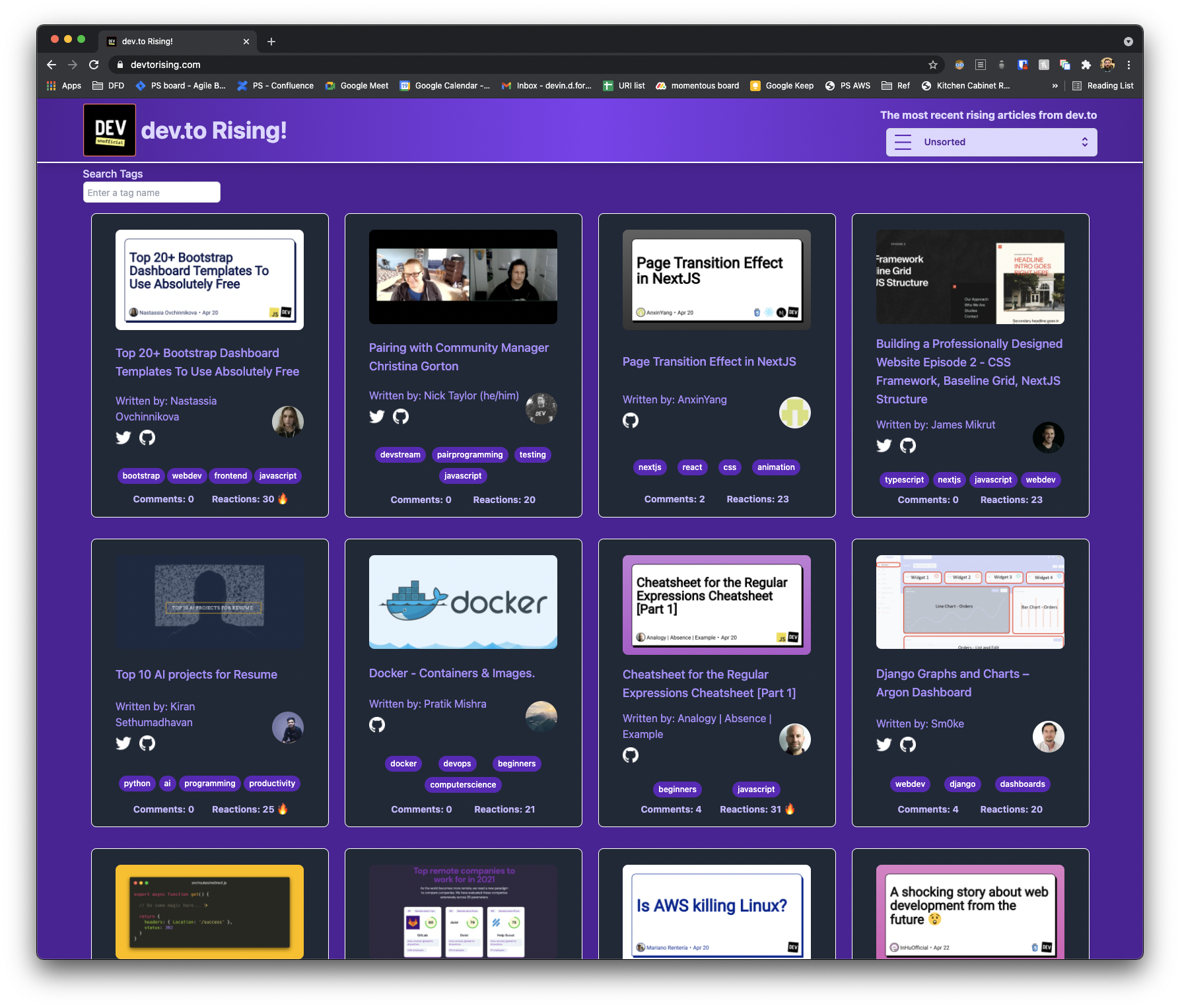Viewport: 1180px width, 1008px height.
Task: Select James Mikrut's Twitter icon
Action: pyautogui.click(x=884, y=446)
